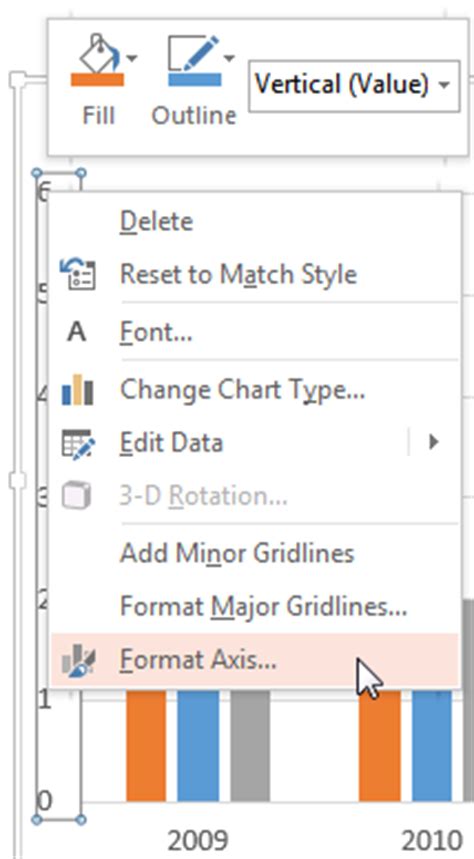The width and height of the screenshot is (474, 859).
Task: Click the orange fill color bar
Action: click(97, 80)
